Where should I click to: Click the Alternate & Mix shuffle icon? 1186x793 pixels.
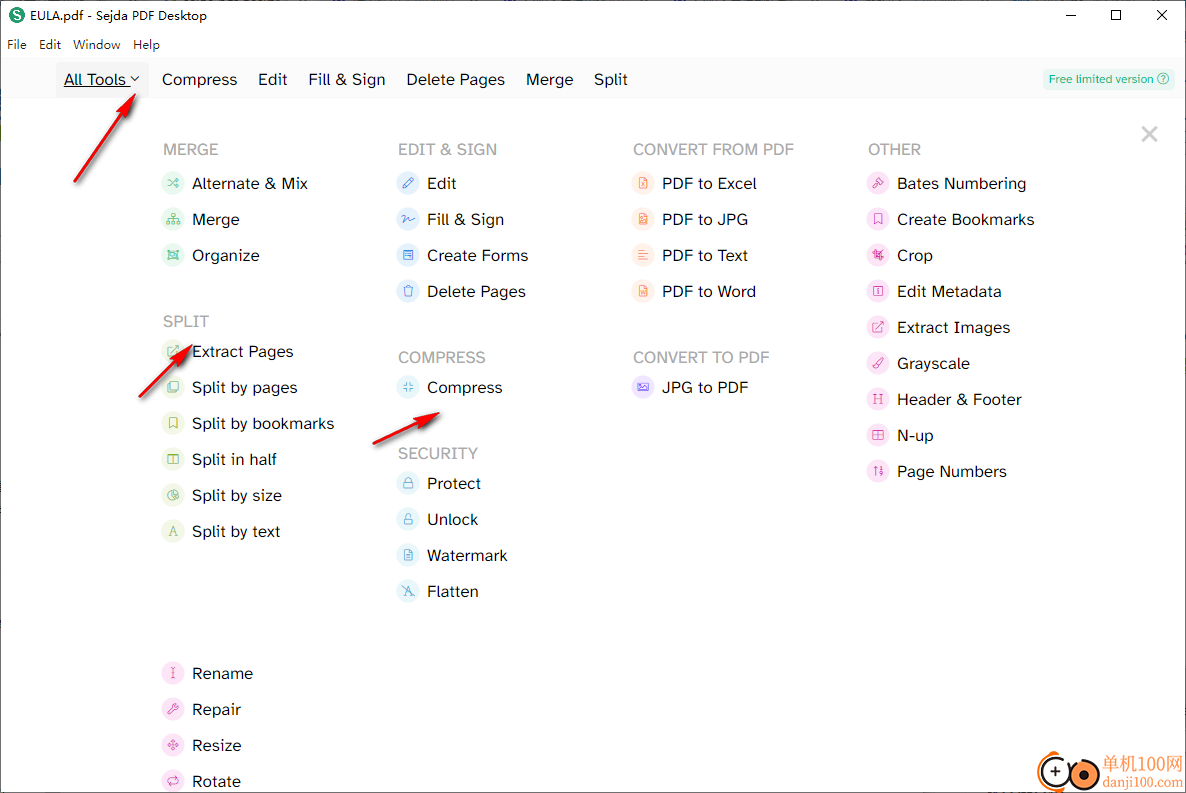(x=173, y=183)
